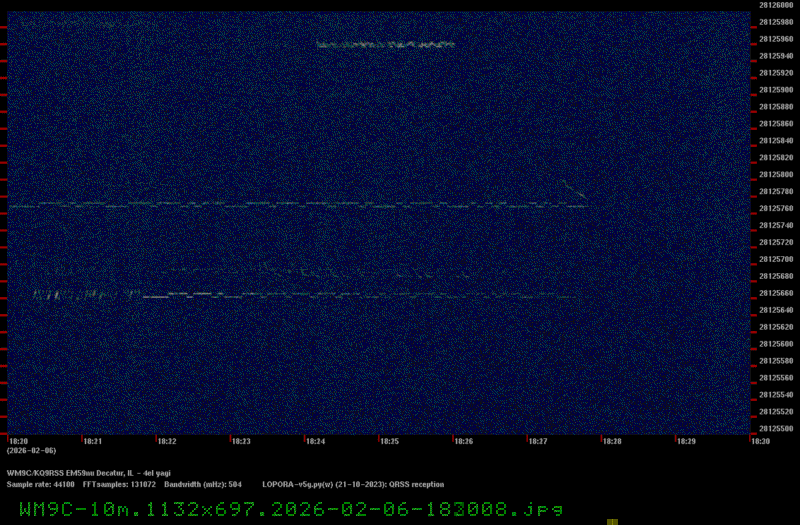Viewport: 800px width, 525px height.
Task: Click the 28125820 frequency label
Action: click(x=776, y=158)
